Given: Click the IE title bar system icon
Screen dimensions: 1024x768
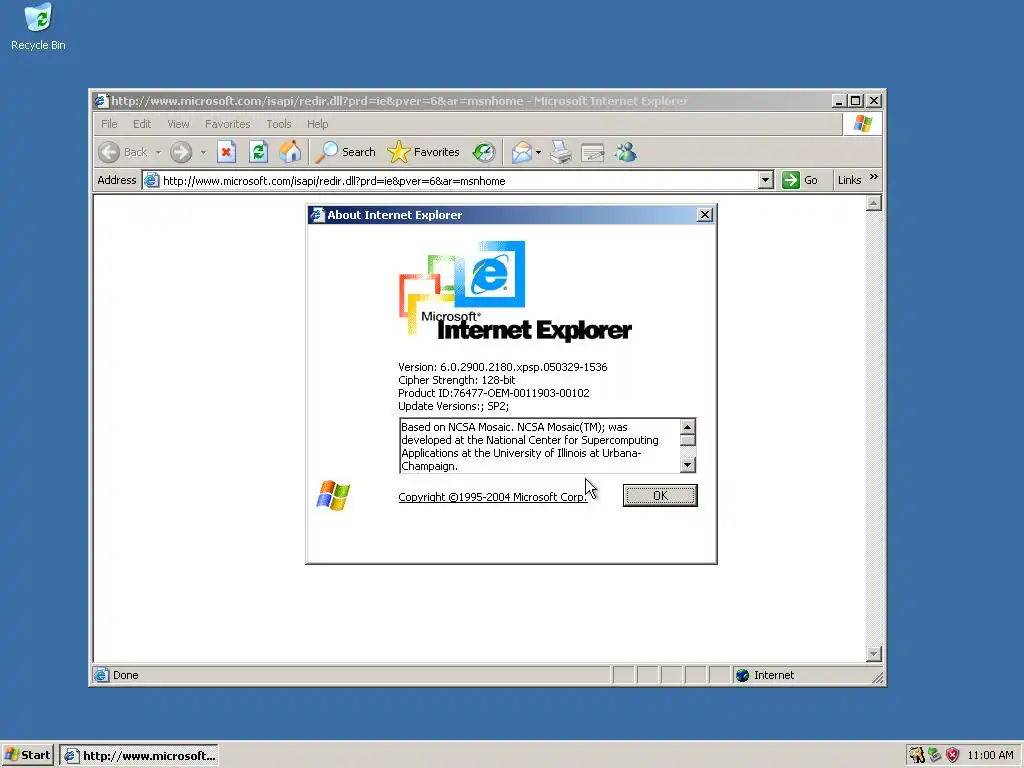Looking at the screenshot, I should [x=100, y=101].
